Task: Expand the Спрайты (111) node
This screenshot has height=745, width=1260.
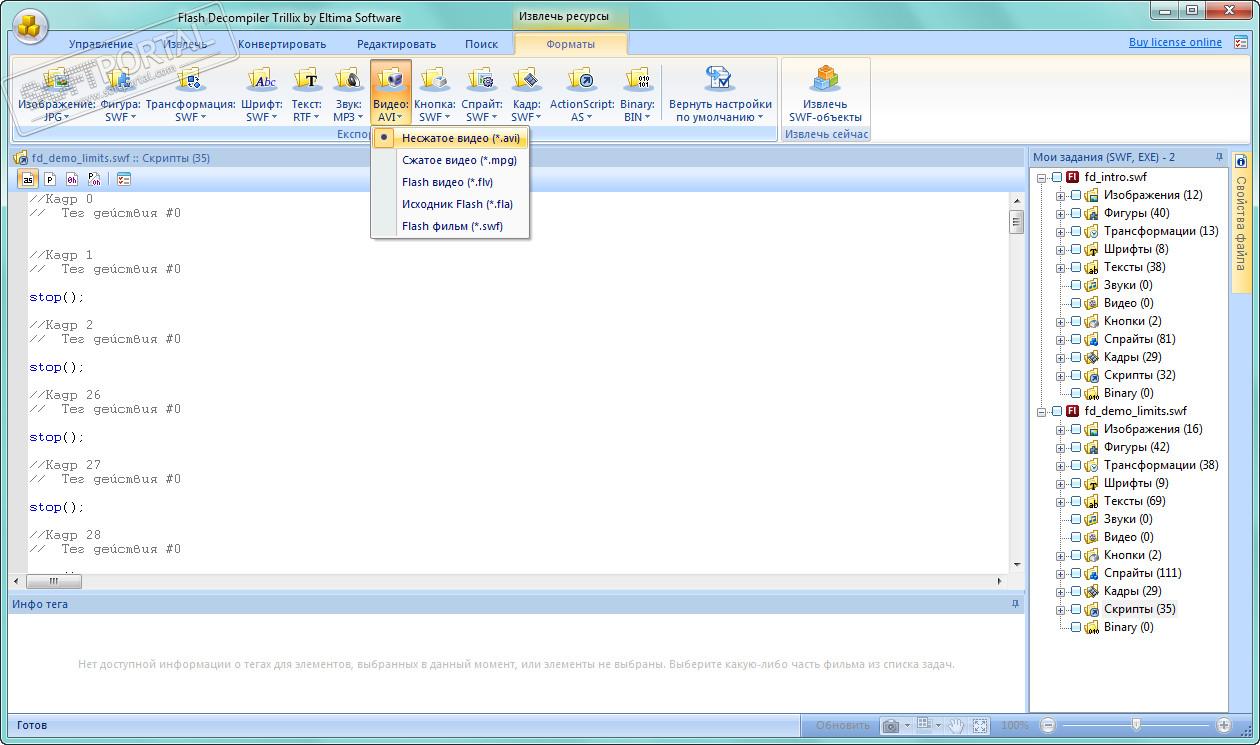Action: (1060, 573)
